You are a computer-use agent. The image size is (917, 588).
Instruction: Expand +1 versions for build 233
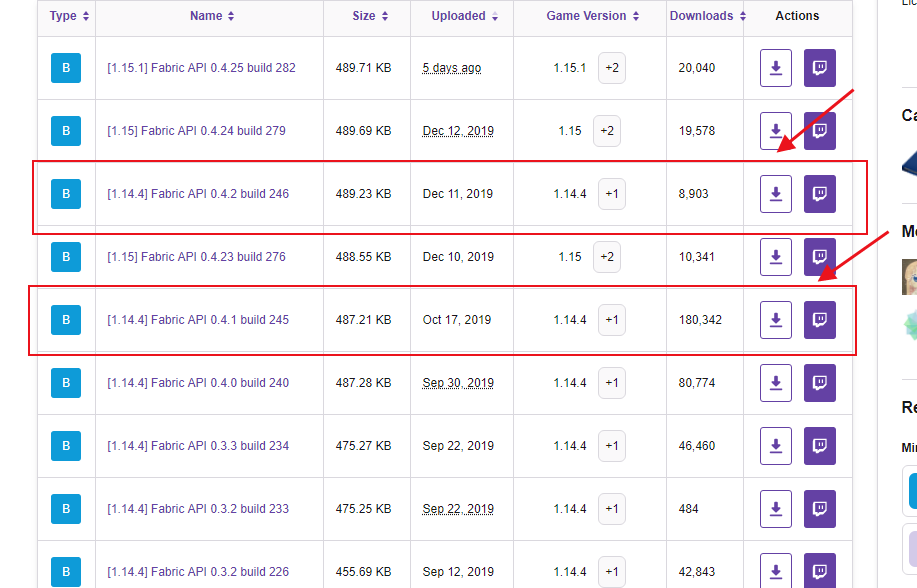pos(612,509)
